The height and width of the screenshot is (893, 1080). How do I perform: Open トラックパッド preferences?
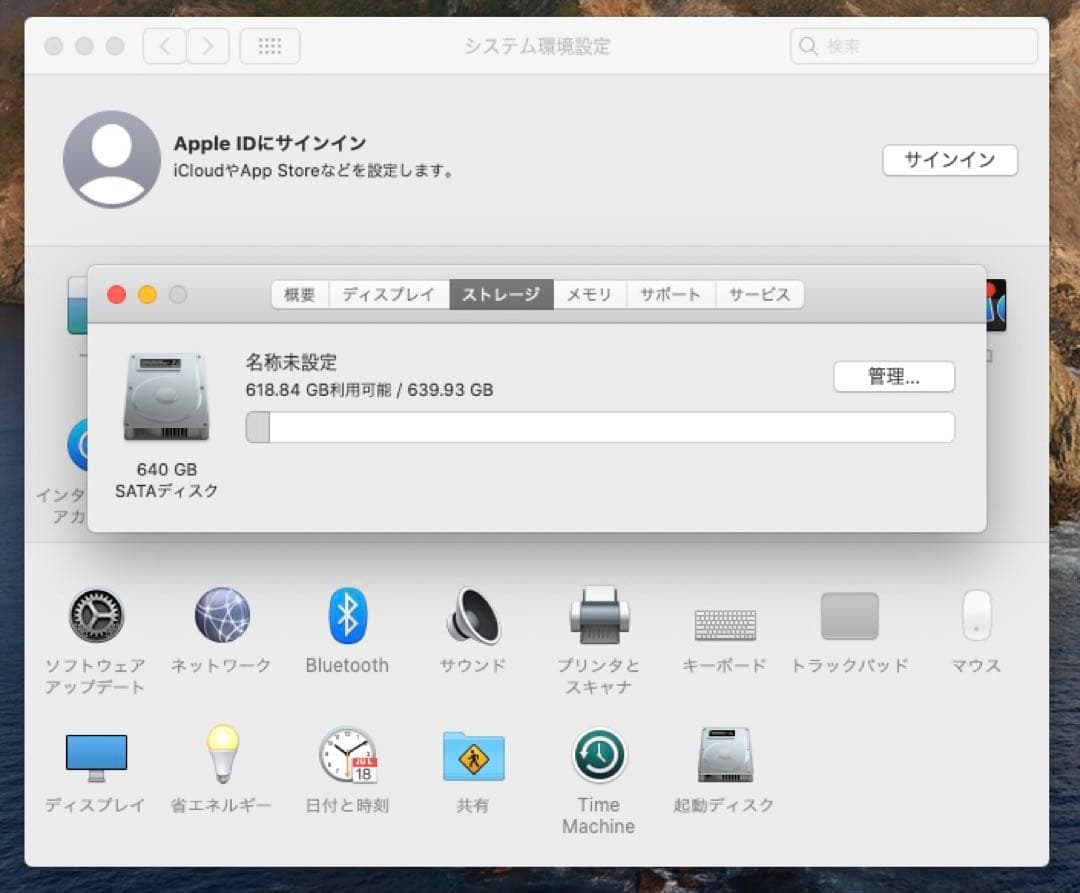tap(849, 617)
